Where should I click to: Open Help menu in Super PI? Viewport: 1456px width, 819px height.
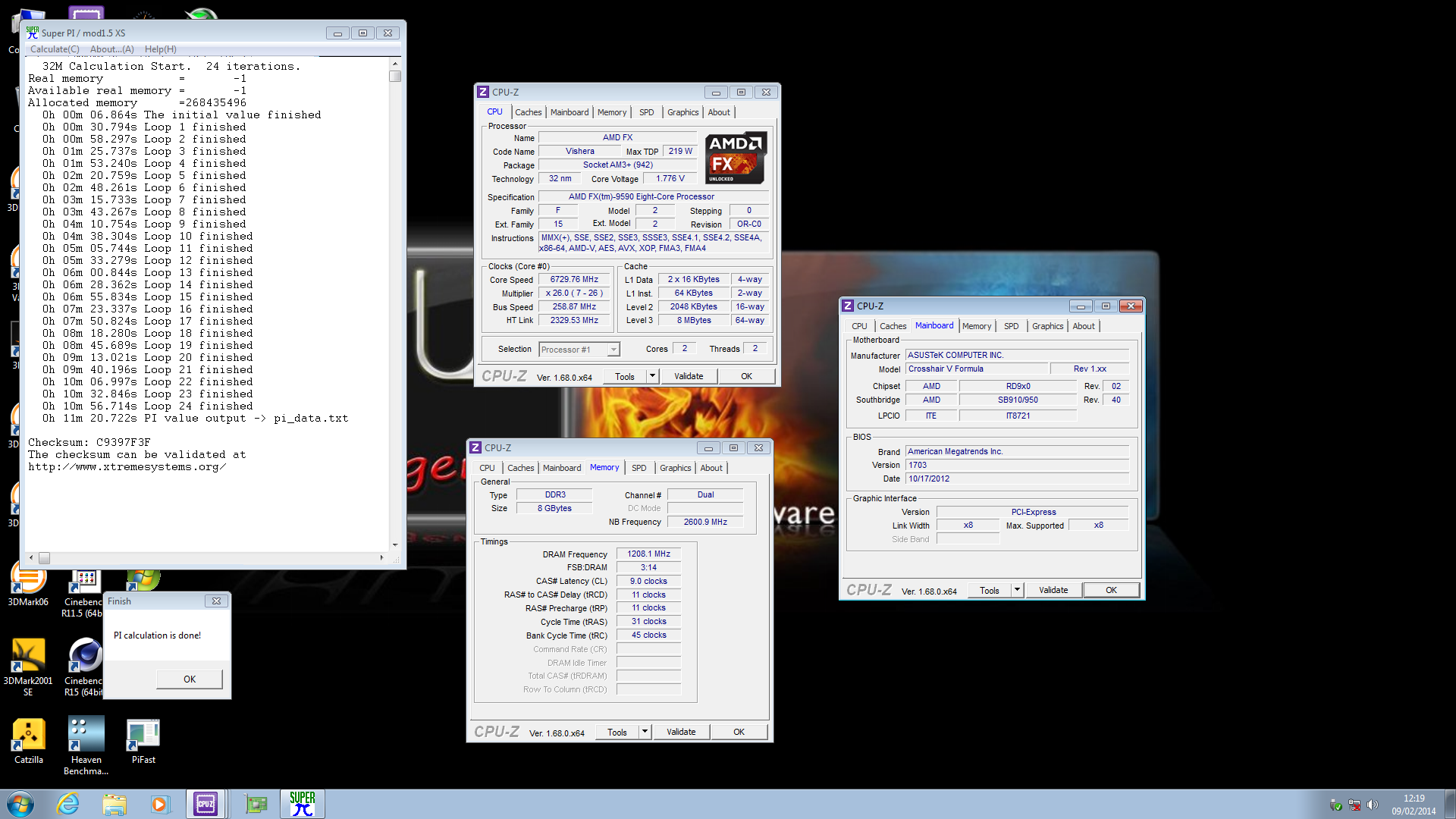click(160, 49)
